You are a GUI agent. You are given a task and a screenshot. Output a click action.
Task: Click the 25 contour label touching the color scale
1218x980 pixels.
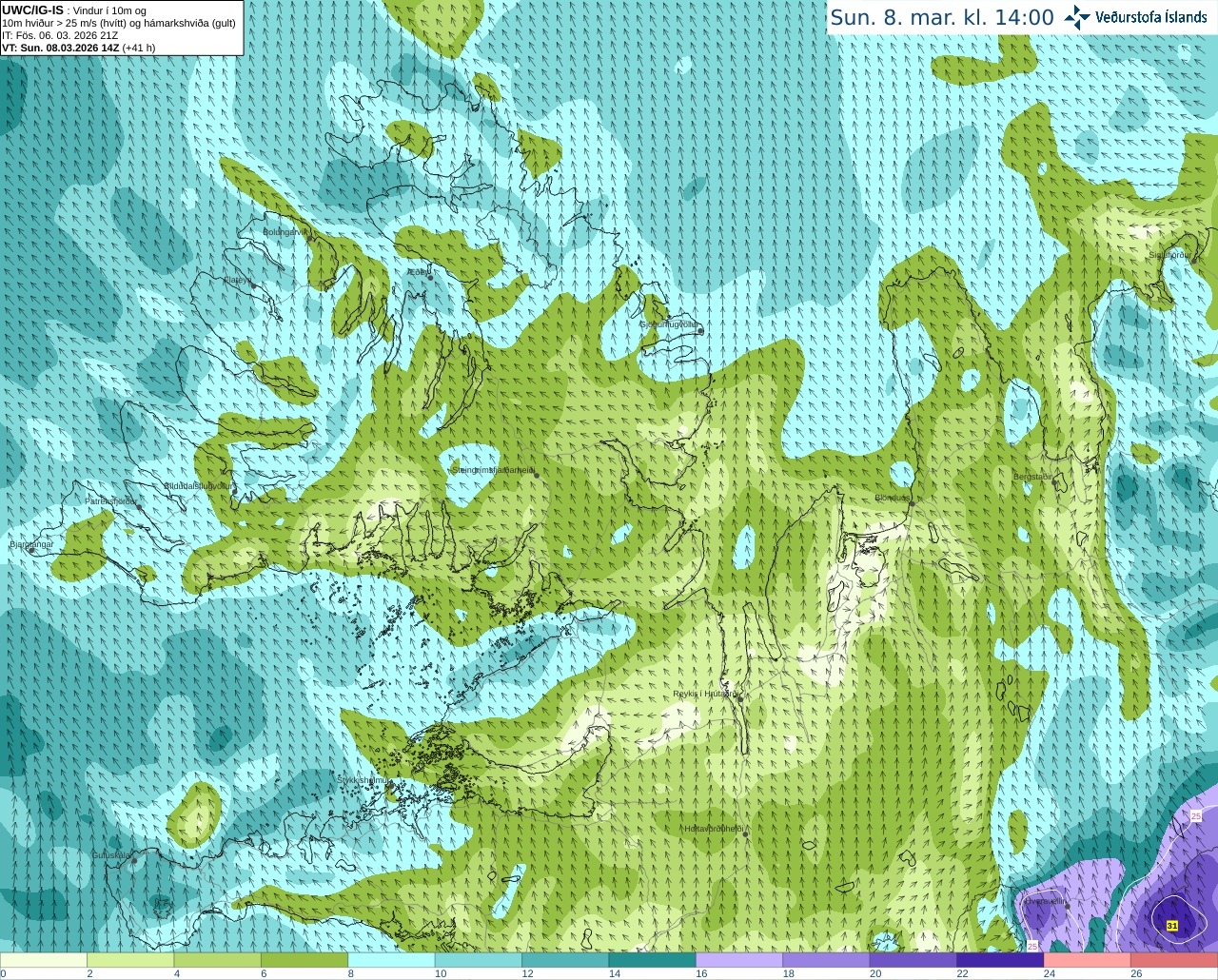pyautogui.click(x=1033, y=946)
